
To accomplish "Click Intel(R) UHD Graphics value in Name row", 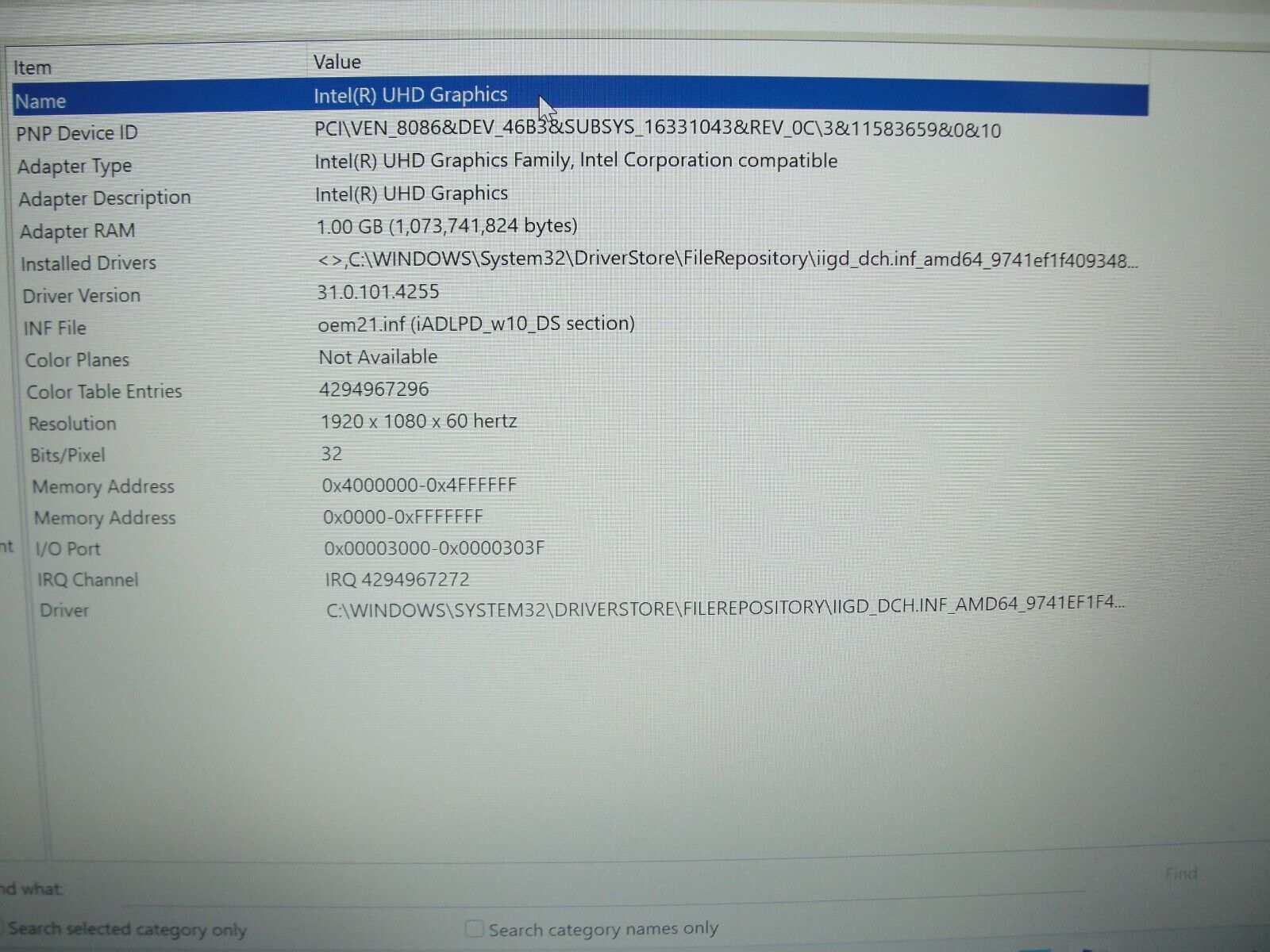I will coord(410,95).
